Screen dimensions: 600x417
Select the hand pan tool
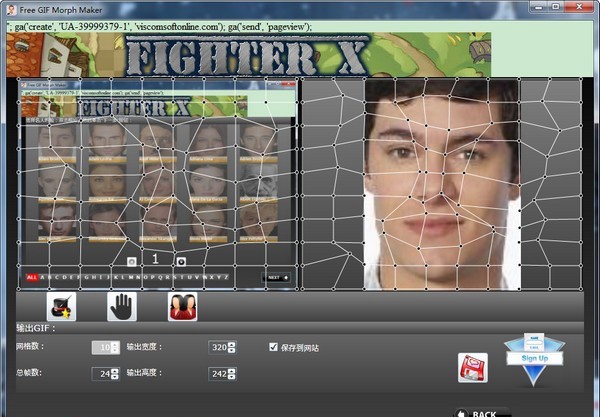coord(122,307)
